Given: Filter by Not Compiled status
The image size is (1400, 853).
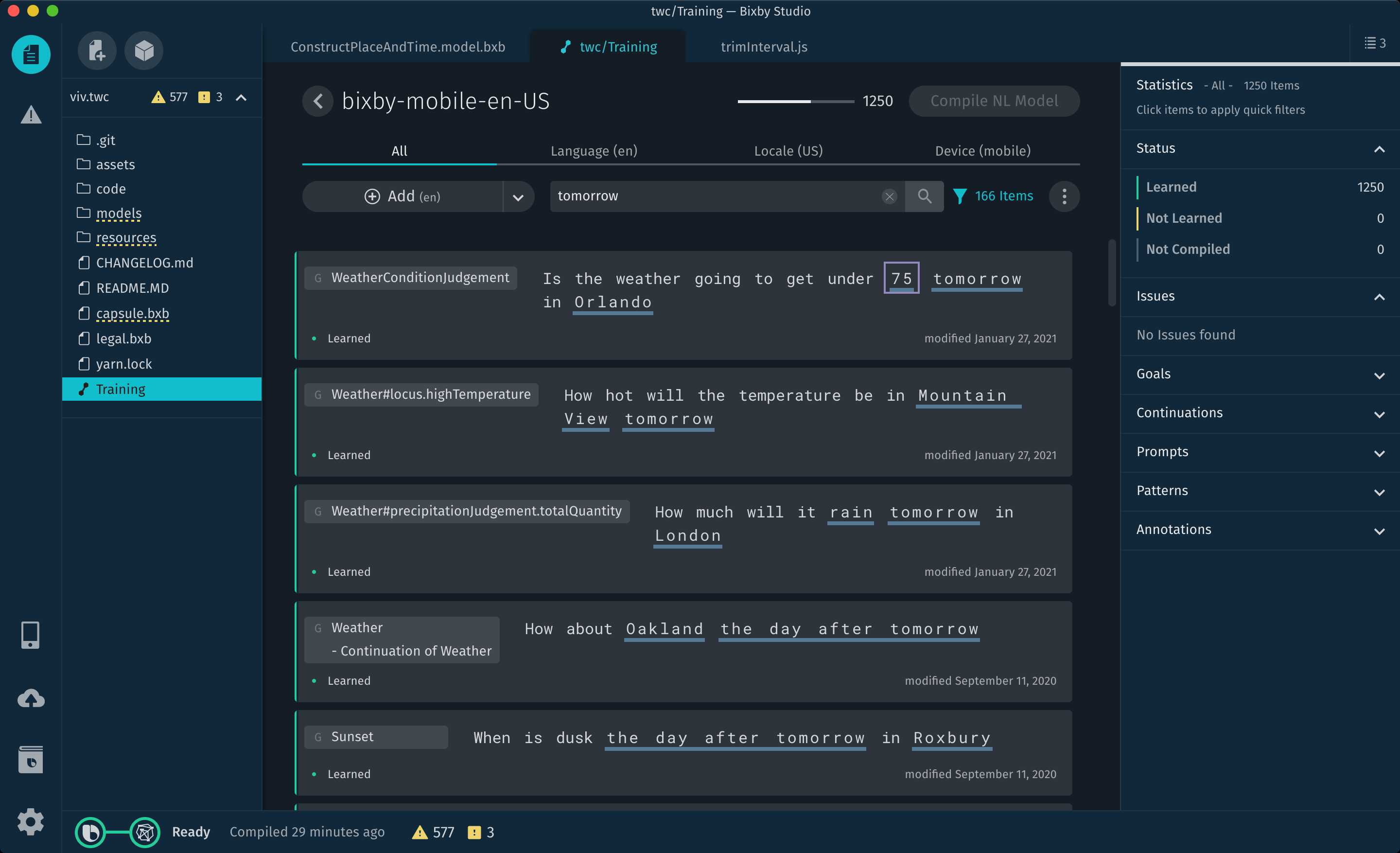Looking at the screenshot, I should (x=1260, y=249).
